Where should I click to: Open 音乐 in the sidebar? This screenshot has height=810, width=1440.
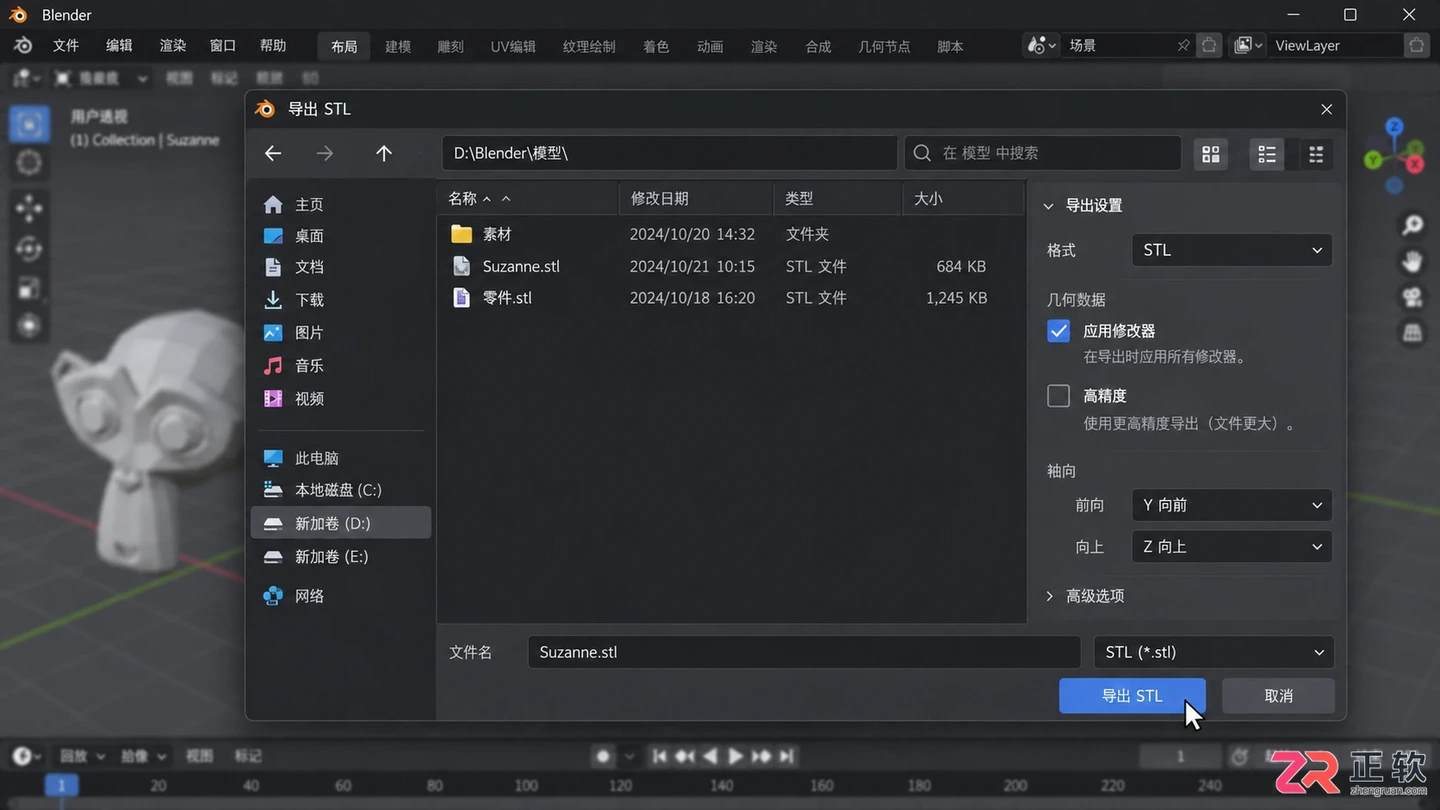(340, 366)
